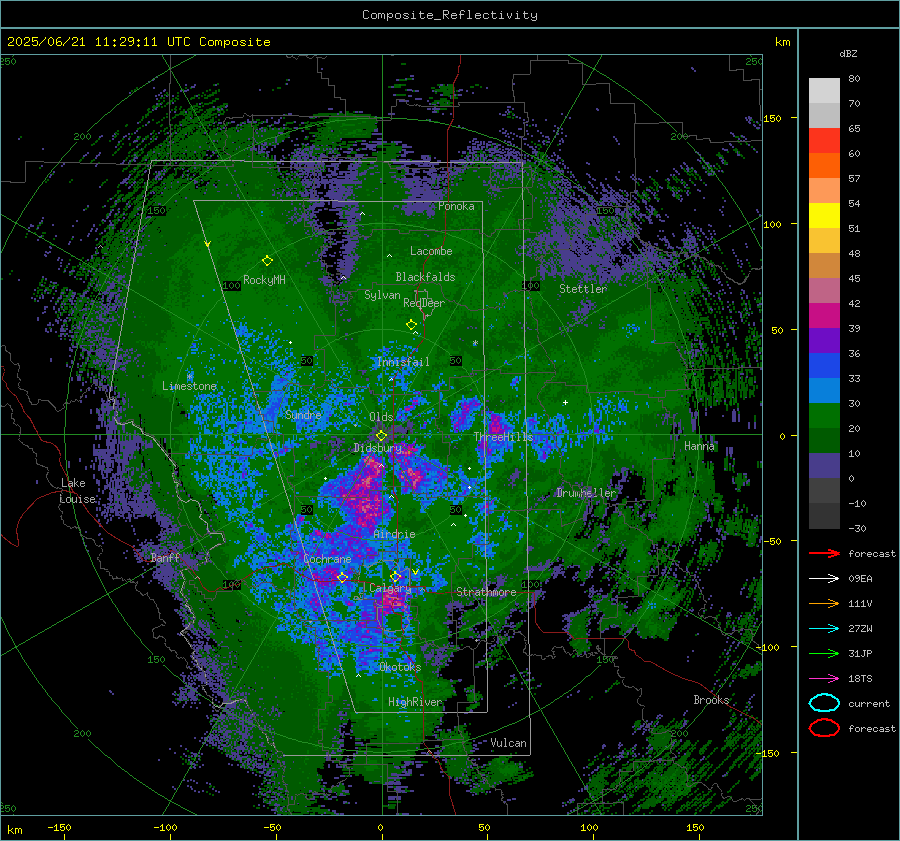Click the Sylvan label
900x841 pixels.
click(382, 294)
